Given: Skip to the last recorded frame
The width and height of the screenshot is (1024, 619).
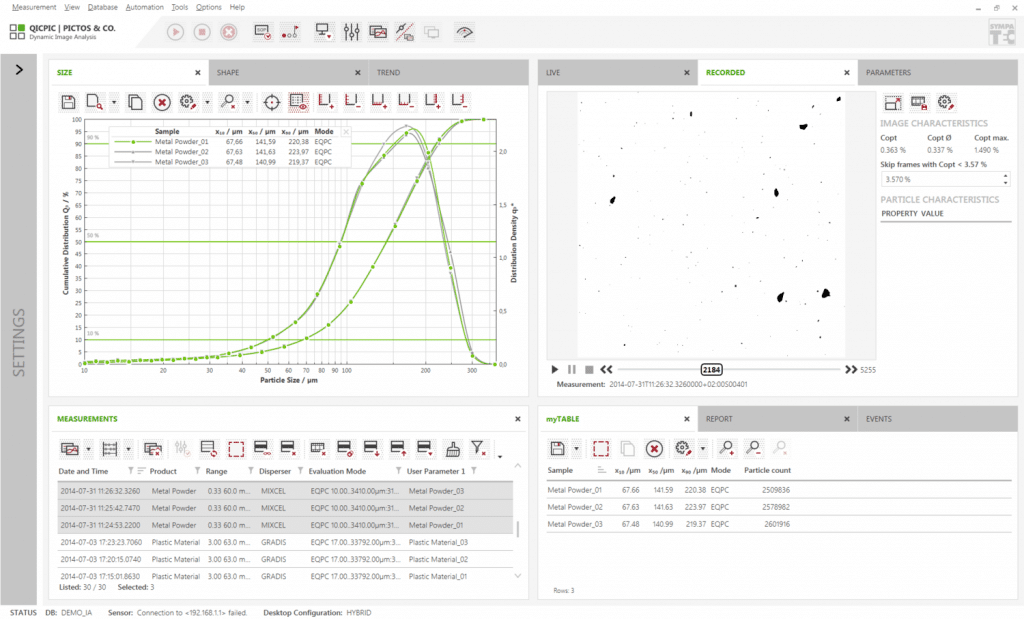Looking at the screenshot, I should 849,370.
